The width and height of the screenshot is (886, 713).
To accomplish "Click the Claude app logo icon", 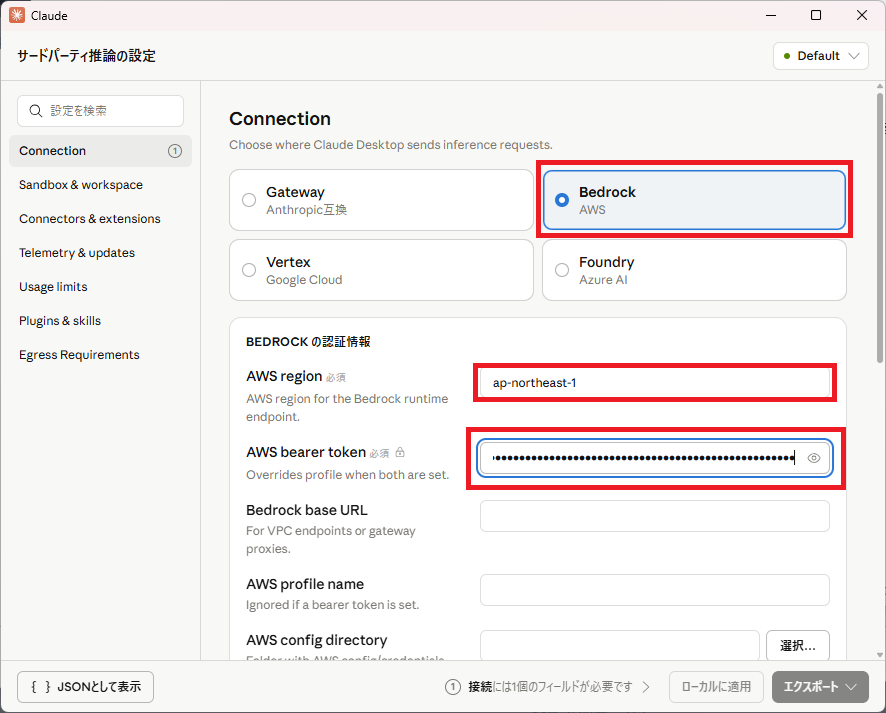I will (17, 15).
